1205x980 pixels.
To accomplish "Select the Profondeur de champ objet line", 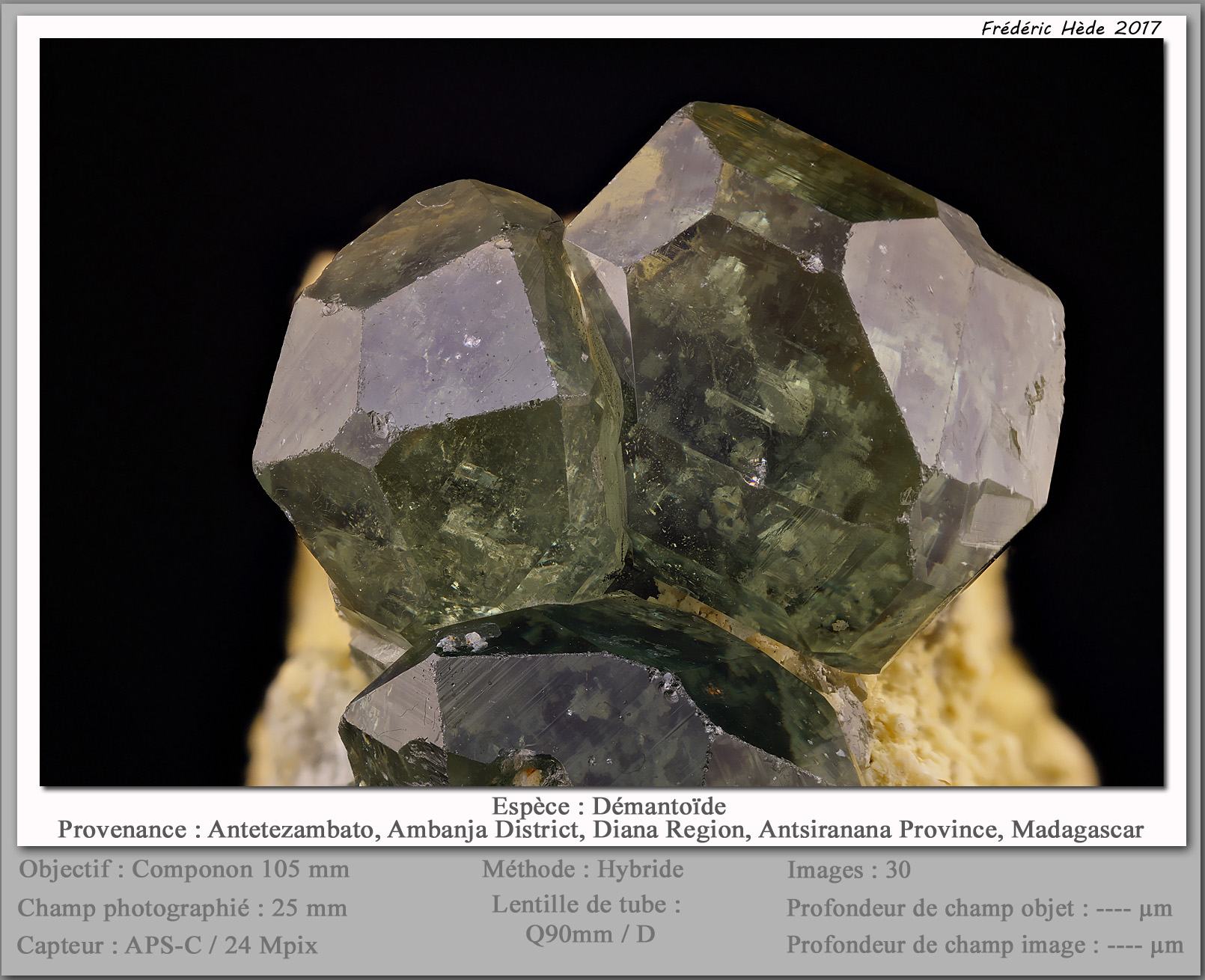I will 979,908.
